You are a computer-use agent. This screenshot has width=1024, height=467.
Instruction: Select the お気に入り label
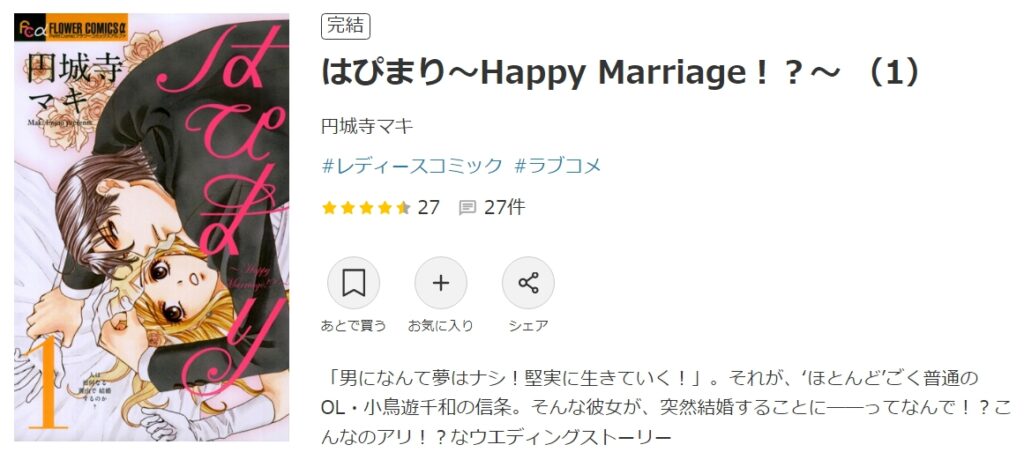[441, 325]
